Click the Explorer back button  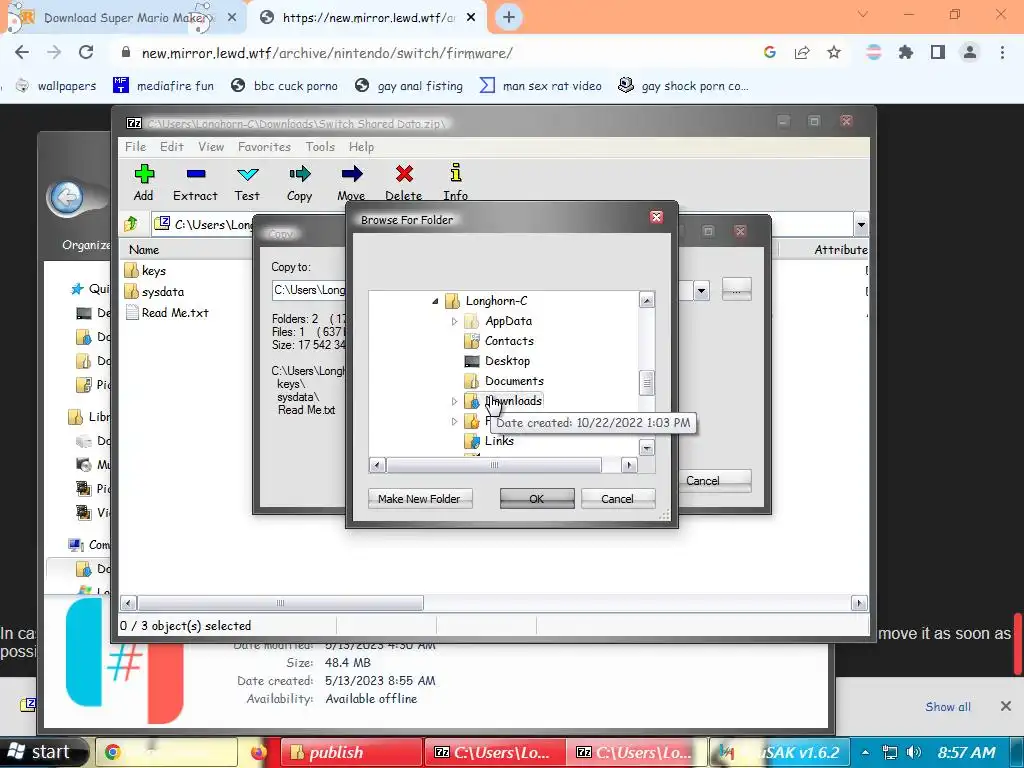point(67,197)
